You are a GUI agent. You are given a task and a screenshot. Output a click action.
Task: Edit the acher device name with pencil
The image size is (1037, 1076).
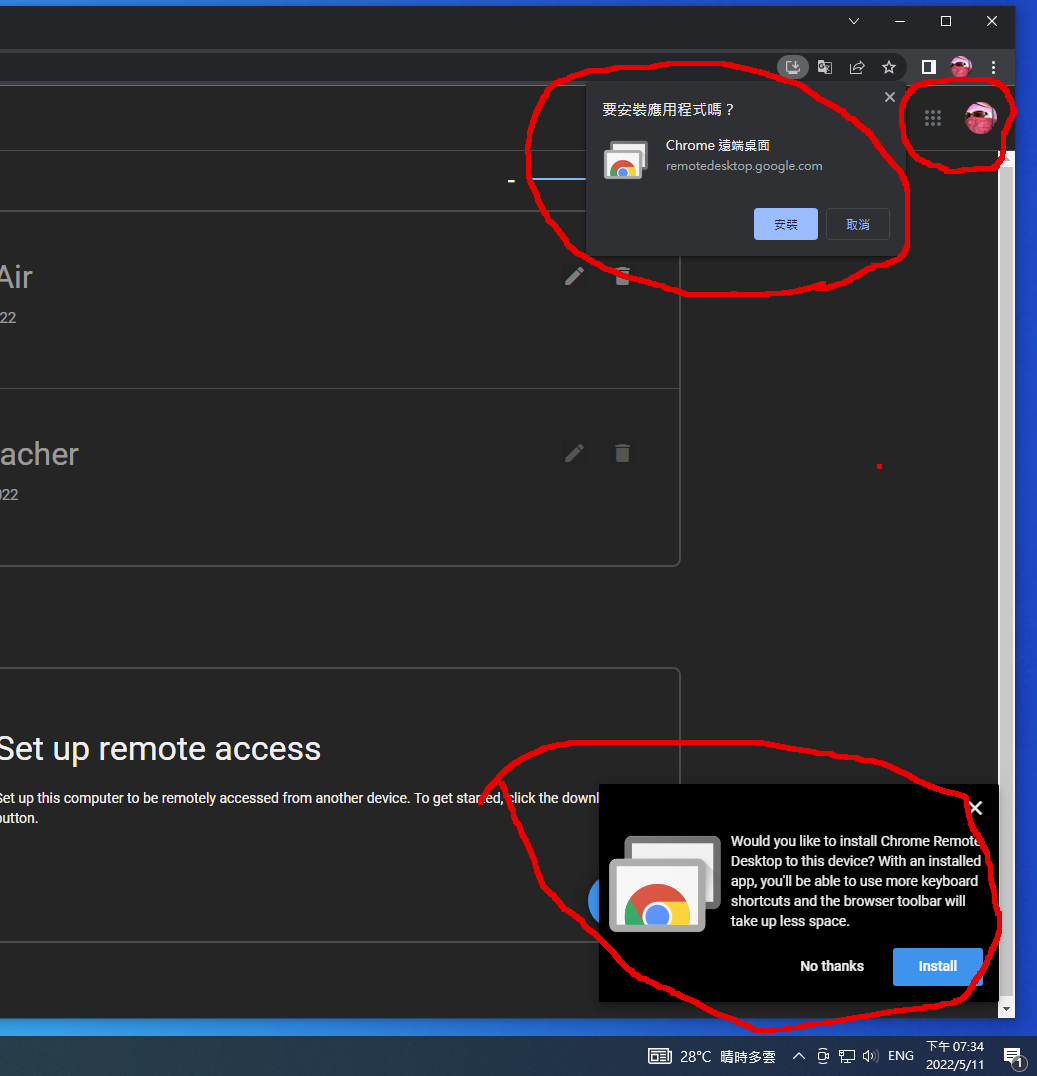tap(574, 453)
